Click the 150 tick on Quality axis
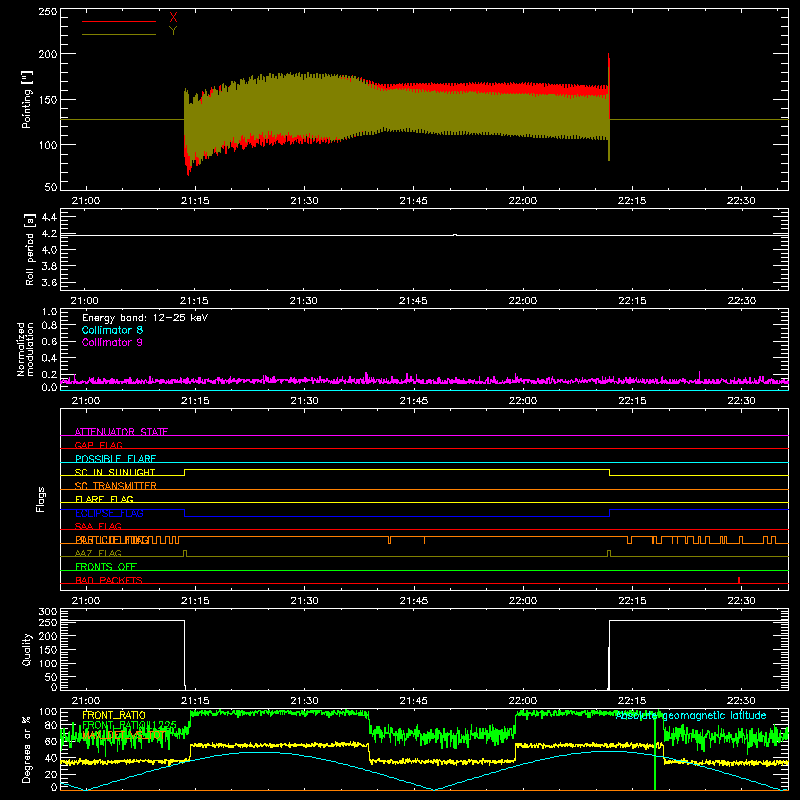The width and height of the screenshot is (800, 800). [x=47, y=650]
